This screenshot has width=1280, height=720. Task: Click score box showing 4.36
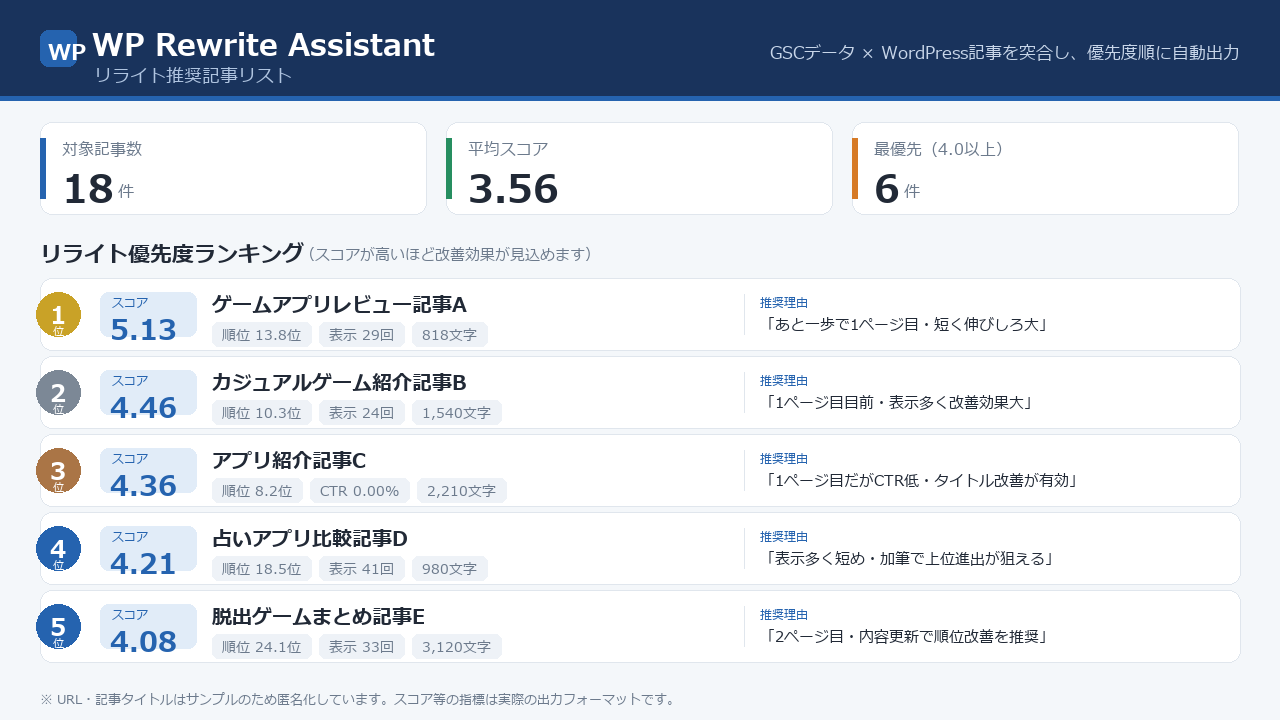point(148,473)
